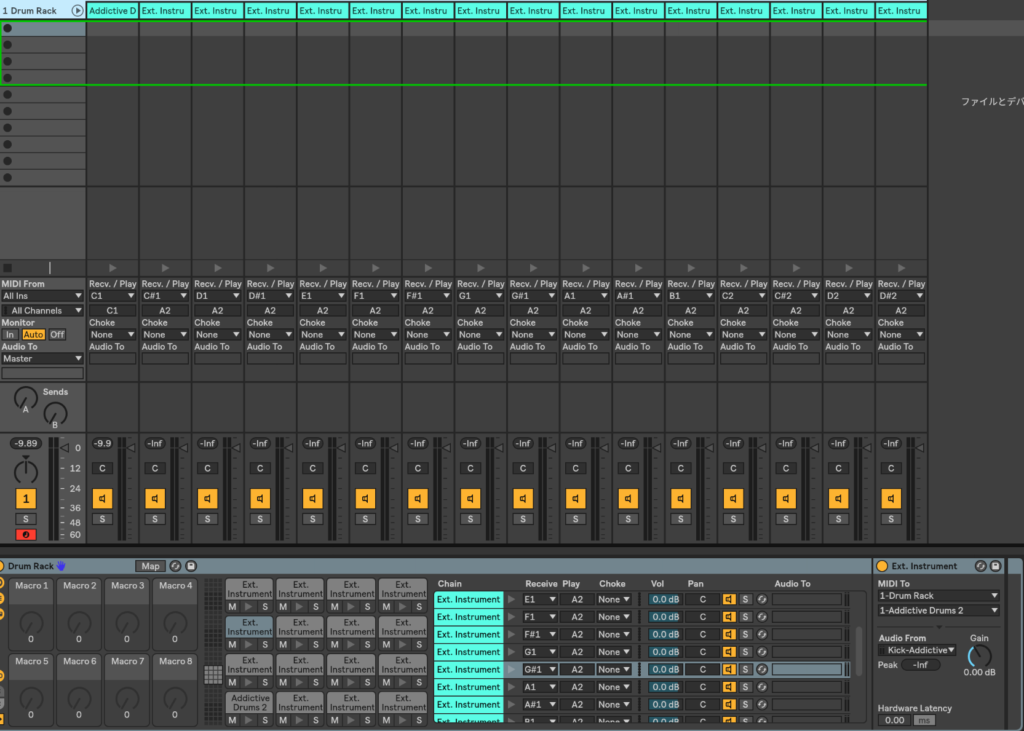Click the hot-swap icon in Drum Rack header
The height and width of the screenshot is (731, 1024).
[x=175, y=566]
